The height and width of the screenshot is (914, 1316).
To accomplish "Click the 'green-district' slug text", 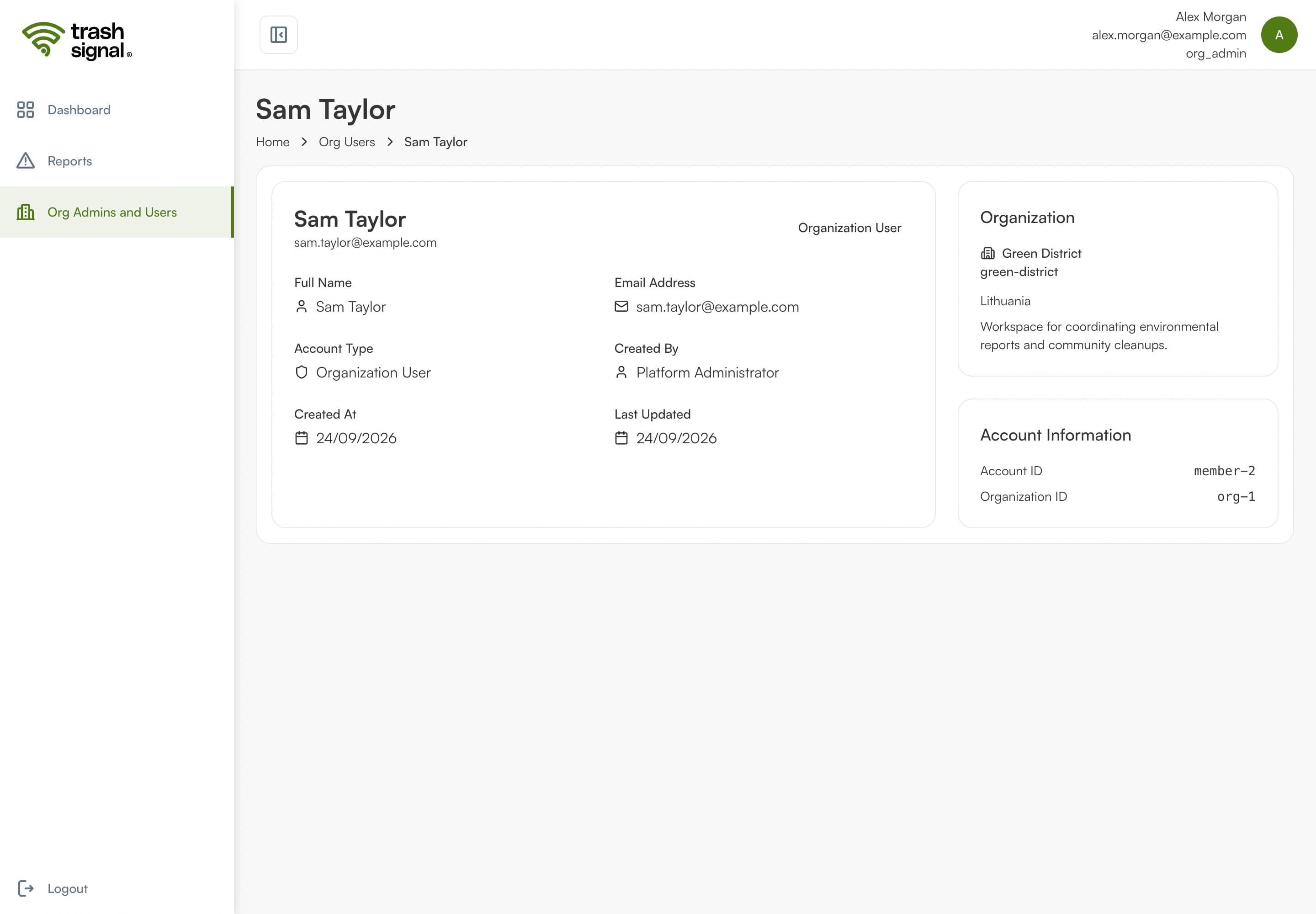I will click(x=1019, y=272).
